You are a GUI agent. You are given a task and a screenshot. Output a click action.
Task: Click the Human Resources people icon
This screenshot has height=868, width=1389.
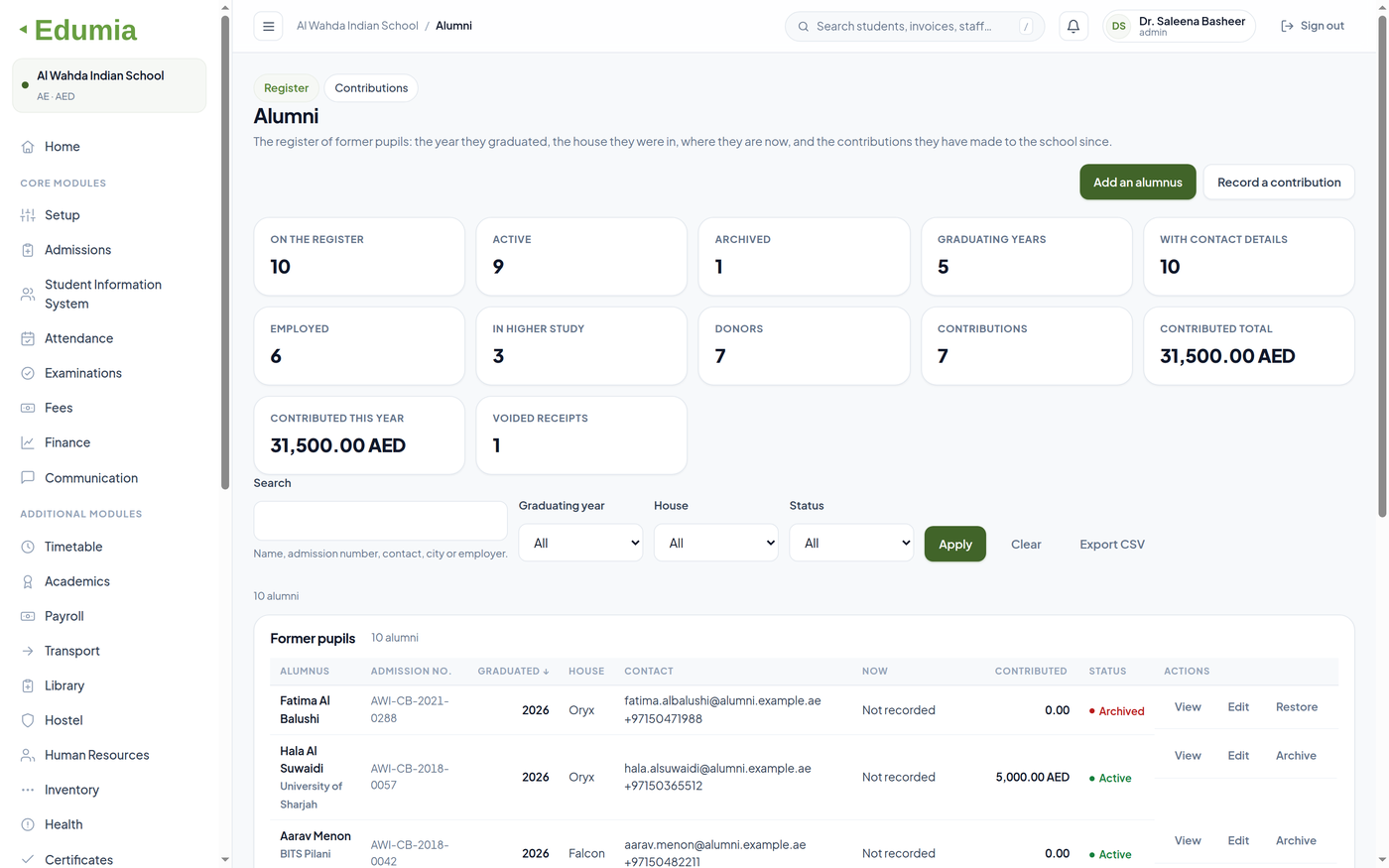[x=28, y=755]
